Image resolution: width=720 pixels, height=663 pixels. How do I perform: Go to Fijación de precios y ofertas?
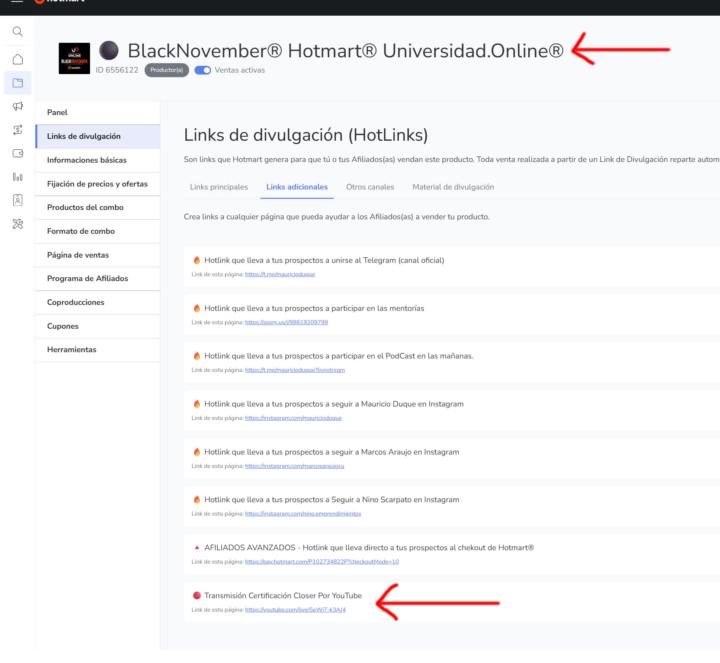click(97, 184)
